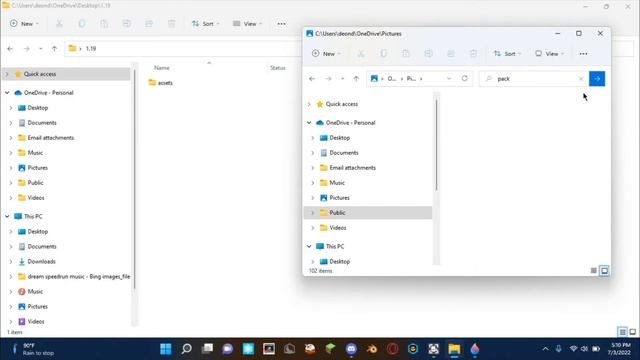Open the New menu in Pictures window
The height and width of the screenshot is (360, 640).
tap(326, 53)
